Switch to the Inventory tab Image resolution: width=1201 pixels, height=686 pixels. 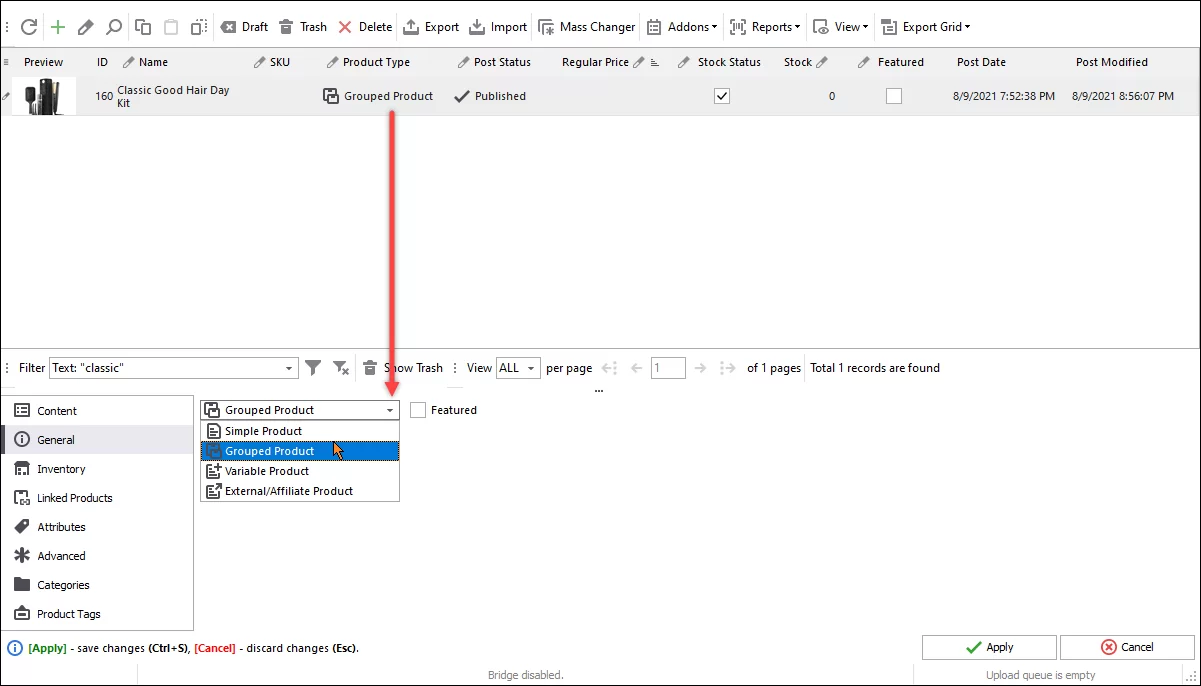(61, 468)
